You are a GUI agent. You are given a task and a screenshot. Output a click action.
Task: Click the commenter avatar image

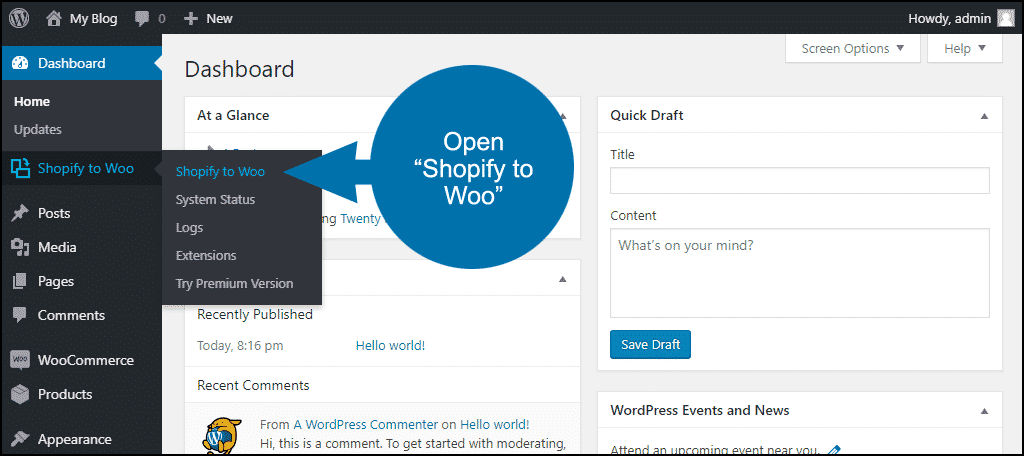tap(222, 436)
